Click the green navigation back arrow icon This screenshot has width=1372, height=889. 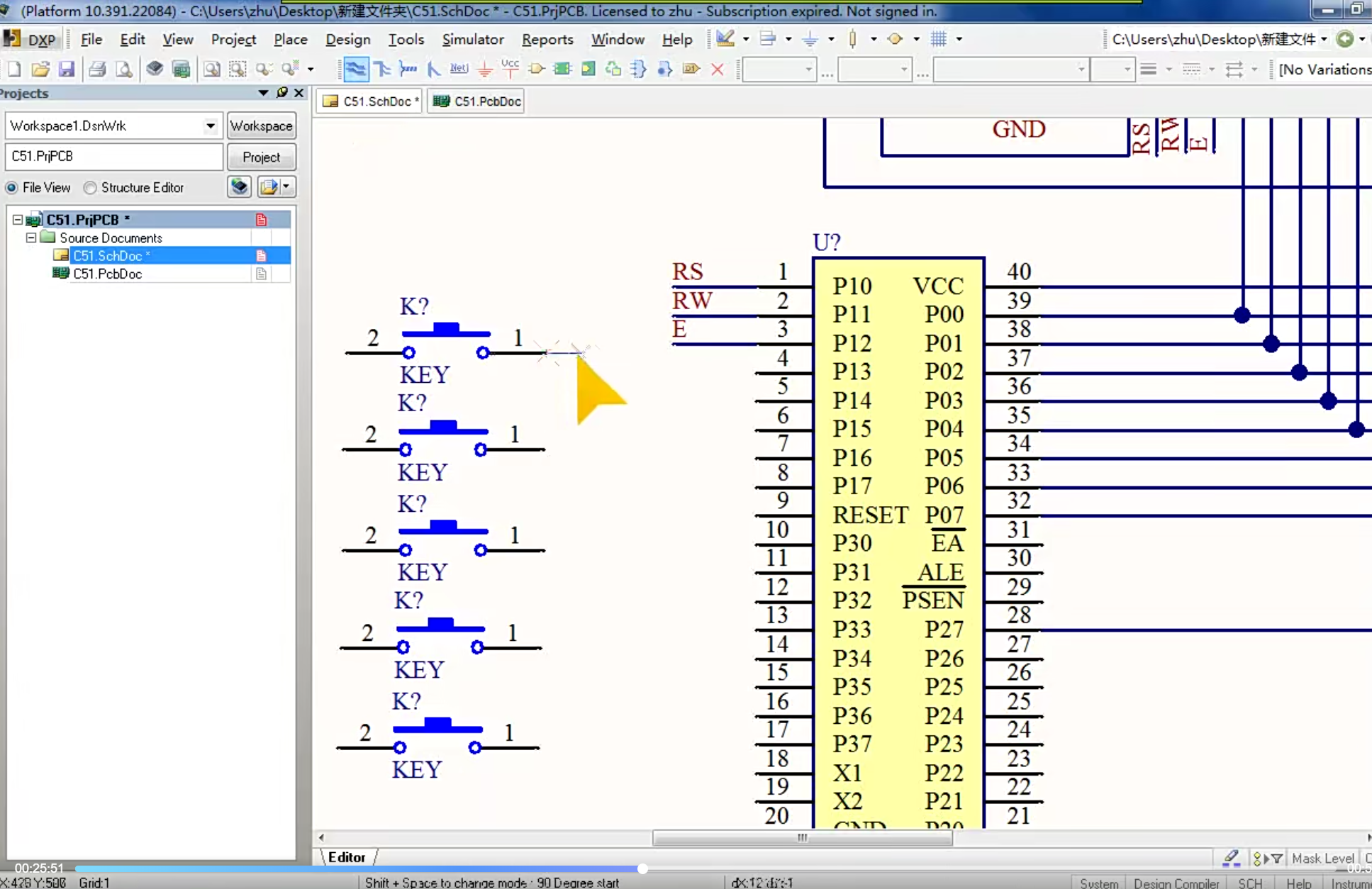pyautogui.click(x=1344, y=39)
